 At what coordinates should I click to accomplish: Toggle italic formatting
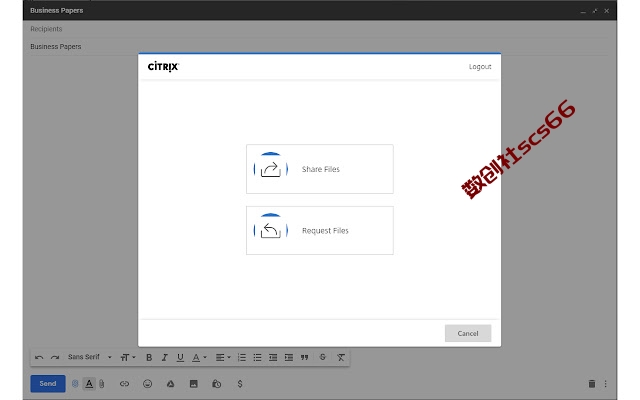pos(164,358)
